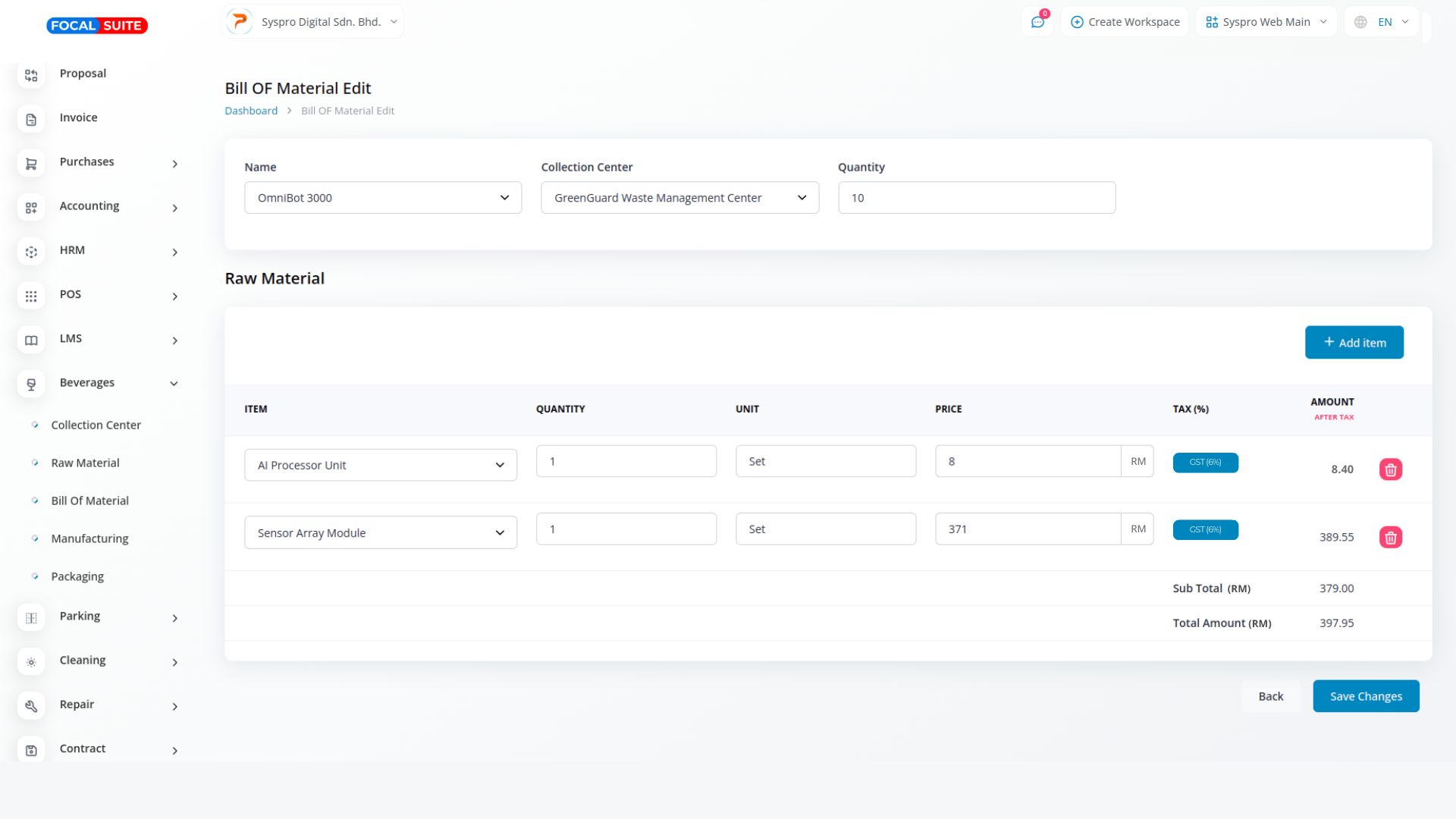Delete the AI Processor Unit row
Image resolution: width=1456 pixels, height=819 pixels.
point(1390,469)
